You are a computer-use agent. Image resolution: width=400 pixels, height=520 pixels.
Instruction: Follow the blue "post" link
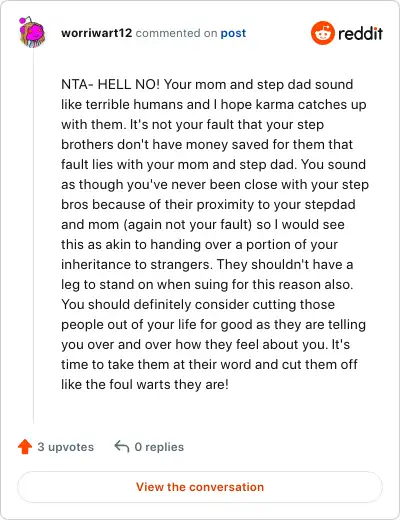[233, 33]
